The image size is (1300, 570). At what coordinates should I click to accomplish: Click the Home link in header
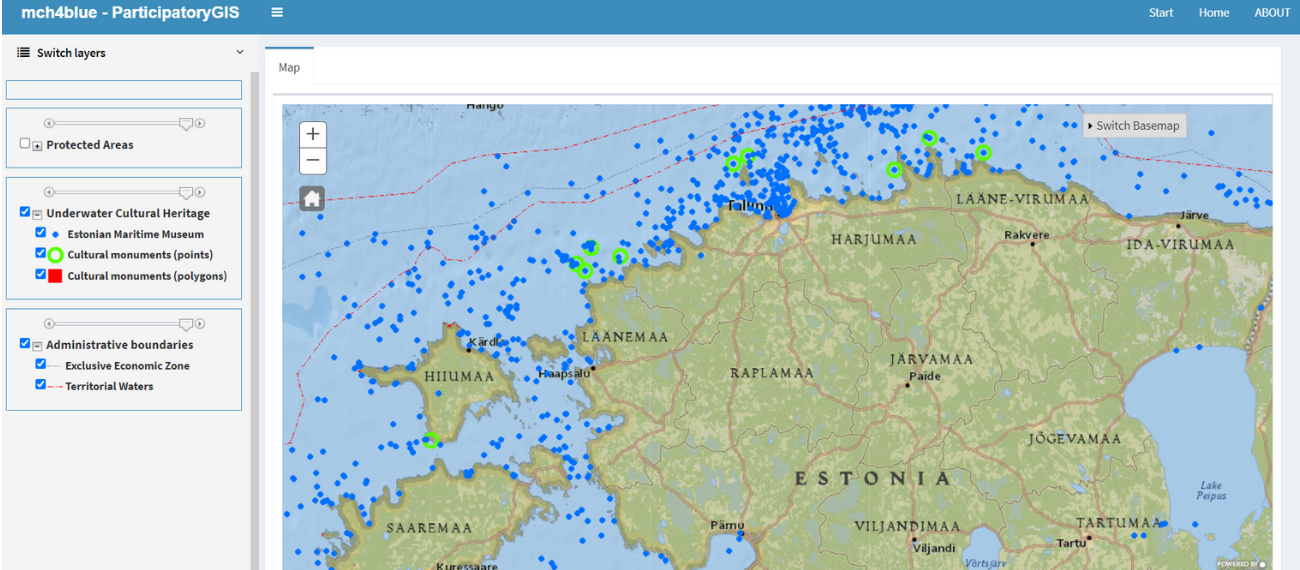tap(1214, 13)
